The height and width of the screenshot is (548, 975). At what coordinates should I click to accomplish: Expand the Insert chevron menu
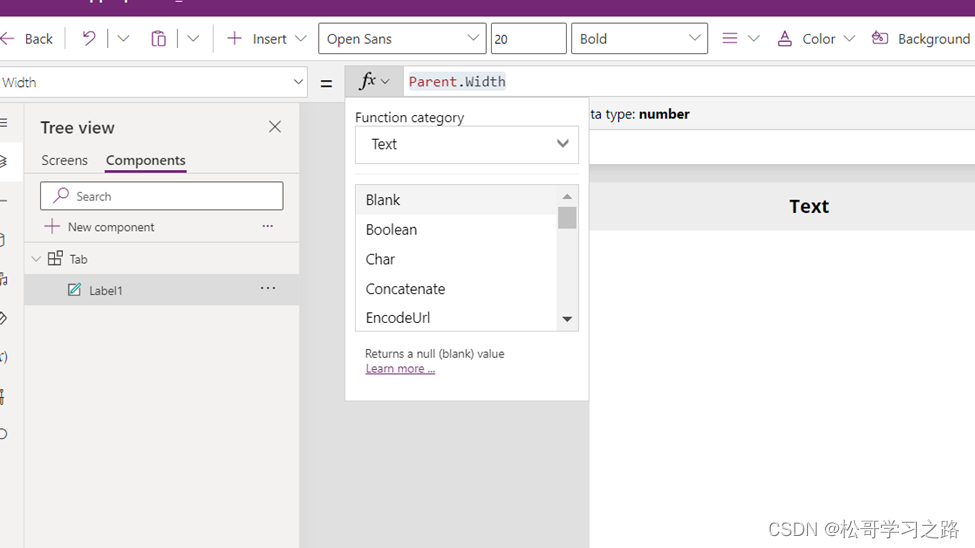(x=300, y=39)
